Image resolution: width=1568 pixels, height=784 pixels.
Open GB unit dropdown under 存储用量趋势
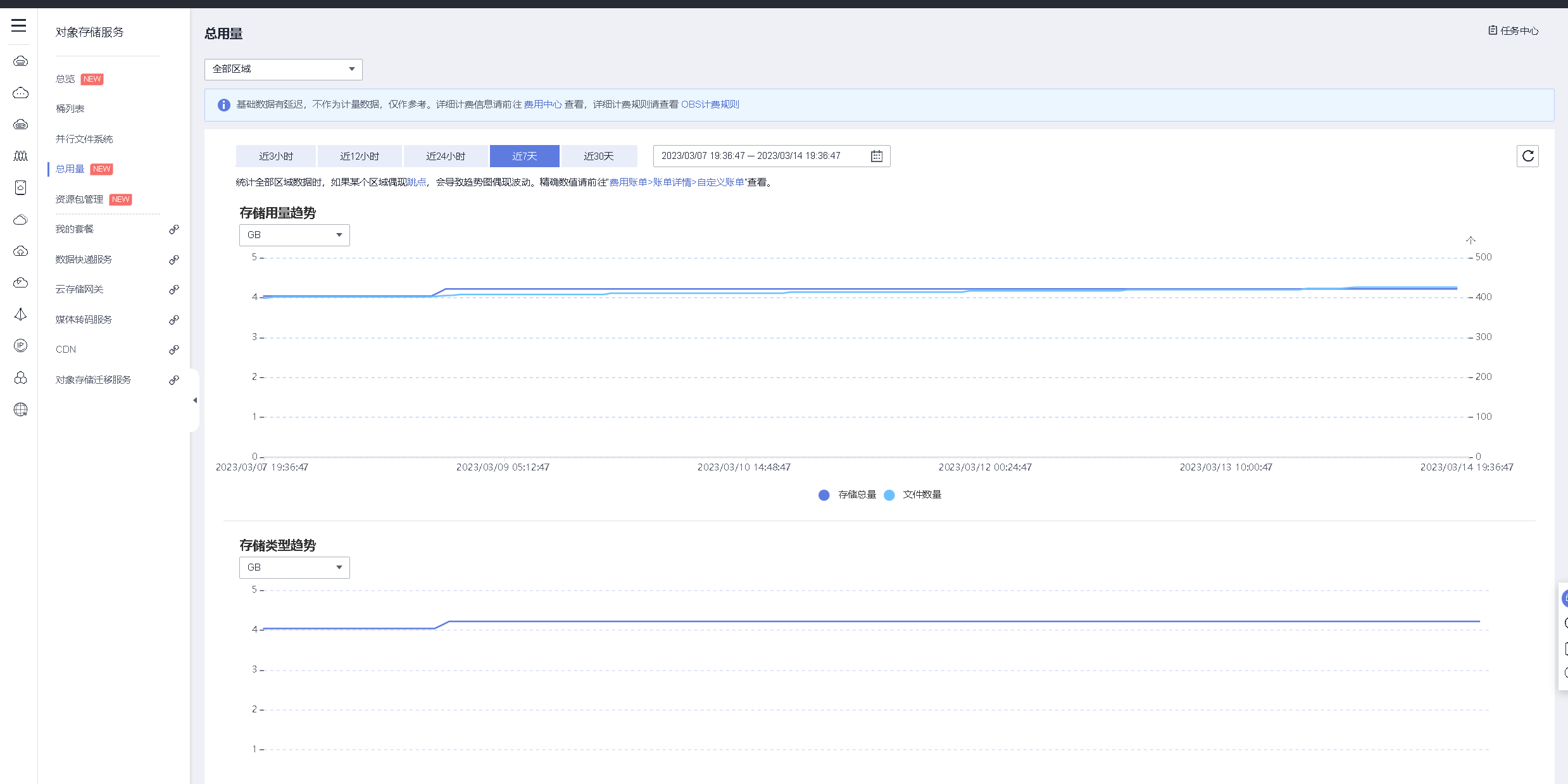click(294, 235)
